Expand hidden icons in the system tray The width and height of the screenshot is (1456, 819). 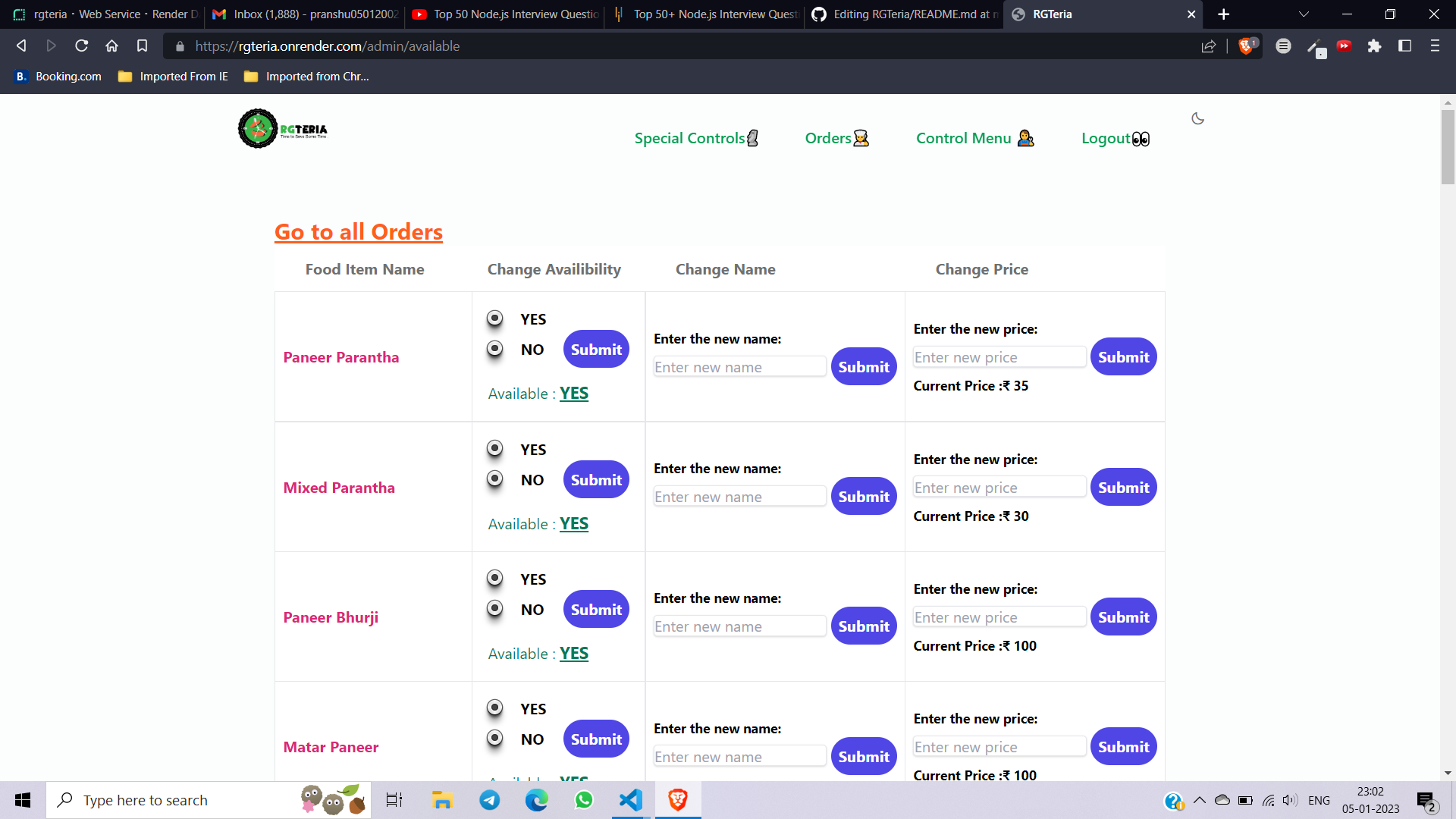tap(1200, 799)
